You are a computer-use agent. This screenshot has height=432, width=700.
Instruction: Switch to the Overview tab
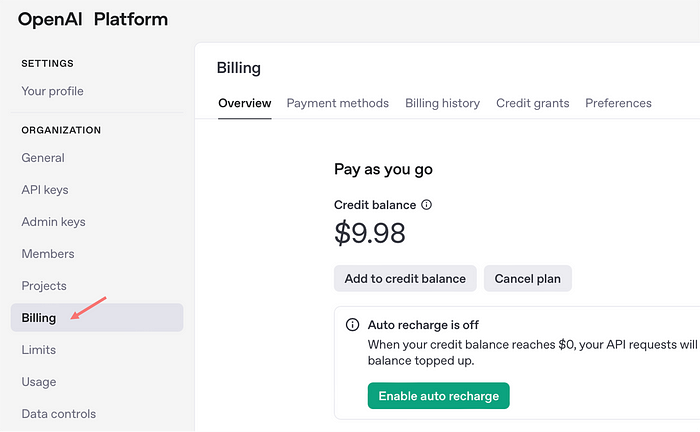245,103
